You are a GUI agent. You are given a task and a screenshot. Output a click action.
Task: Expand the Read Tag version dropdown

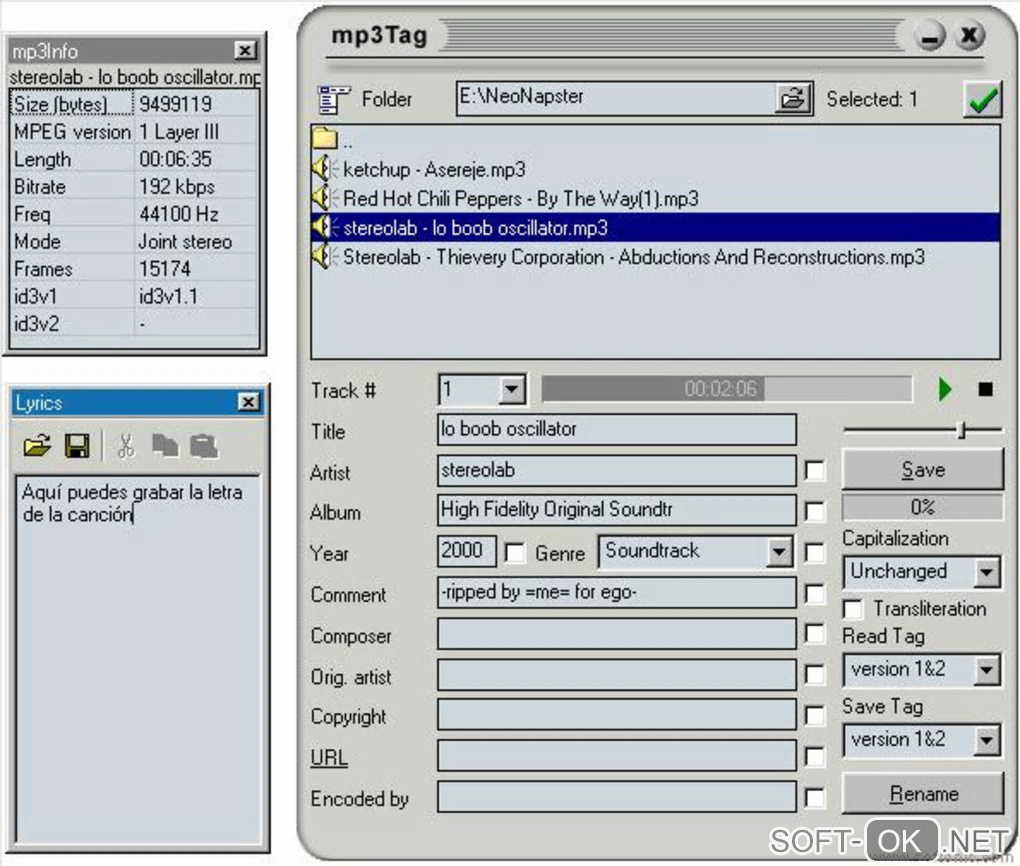pyautogui.click(x=986, y=670)
